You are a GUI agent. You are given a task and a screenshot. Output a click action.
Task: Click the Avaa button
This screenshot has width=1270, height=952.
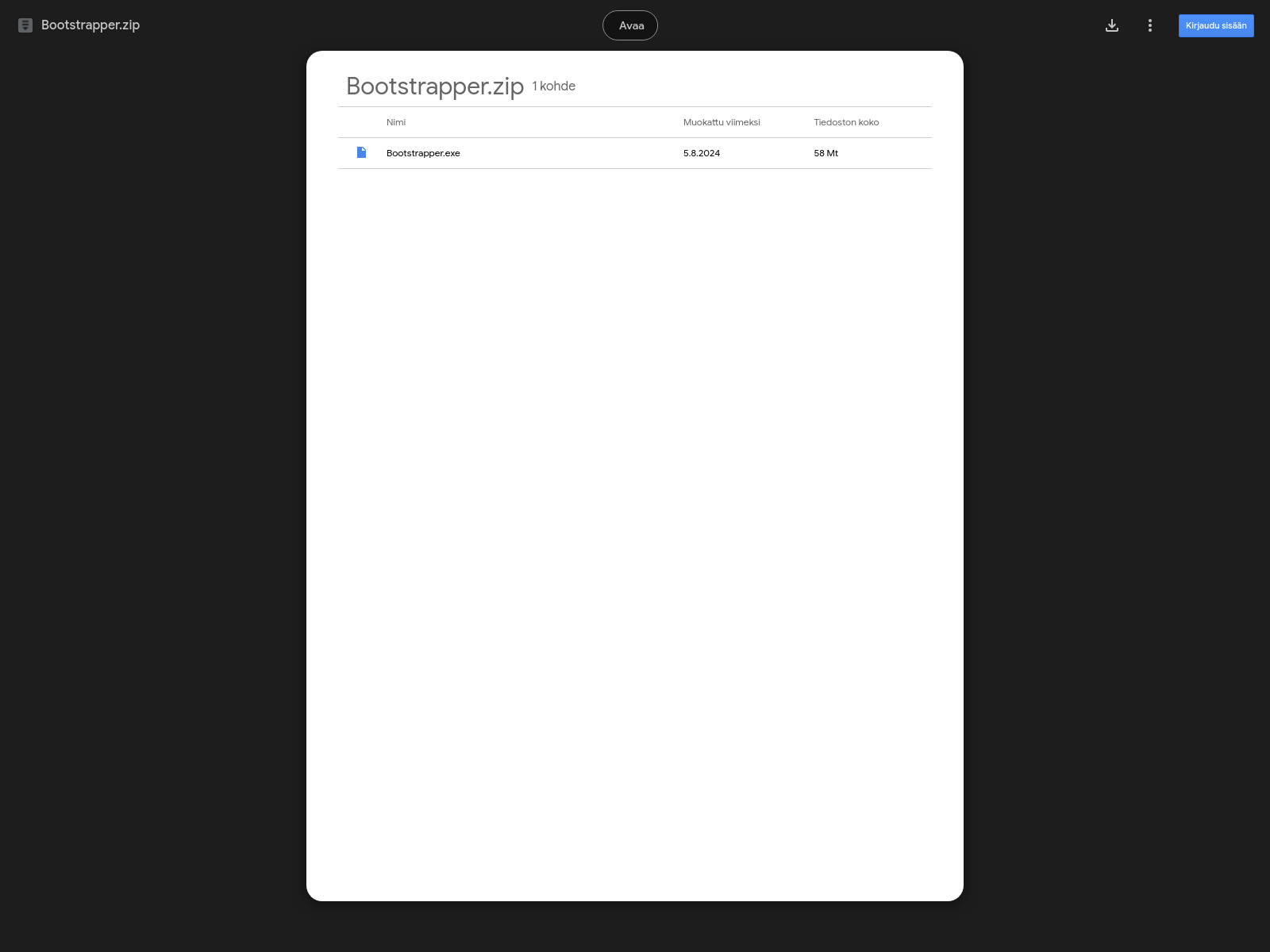coord(630,25)
